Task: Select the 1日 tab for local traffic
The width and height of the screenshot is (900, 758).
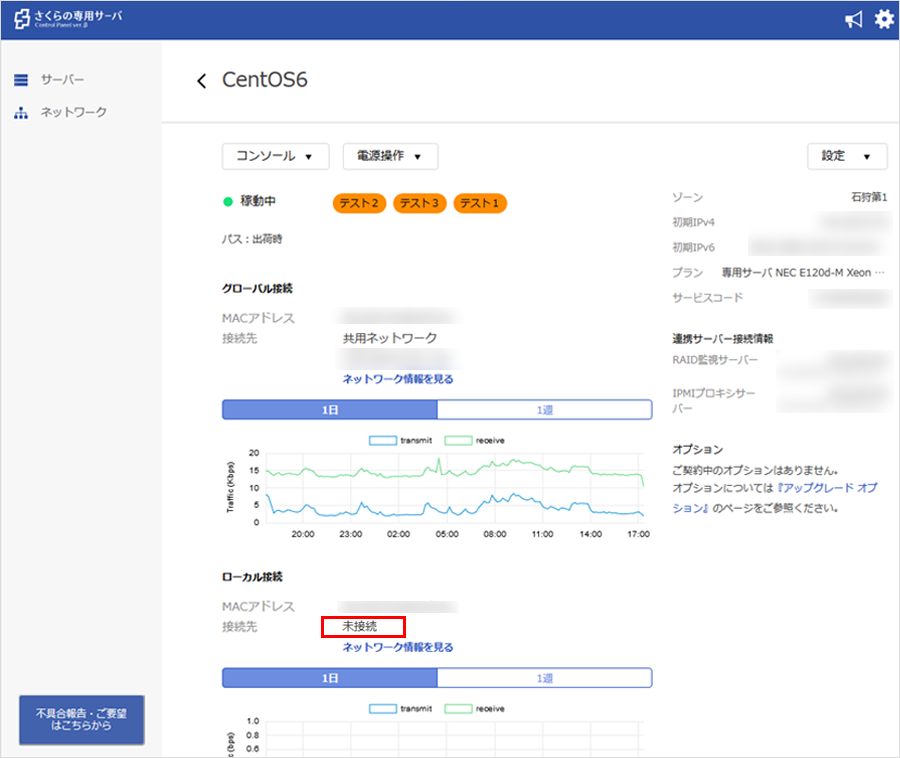Action: point(330,678)
